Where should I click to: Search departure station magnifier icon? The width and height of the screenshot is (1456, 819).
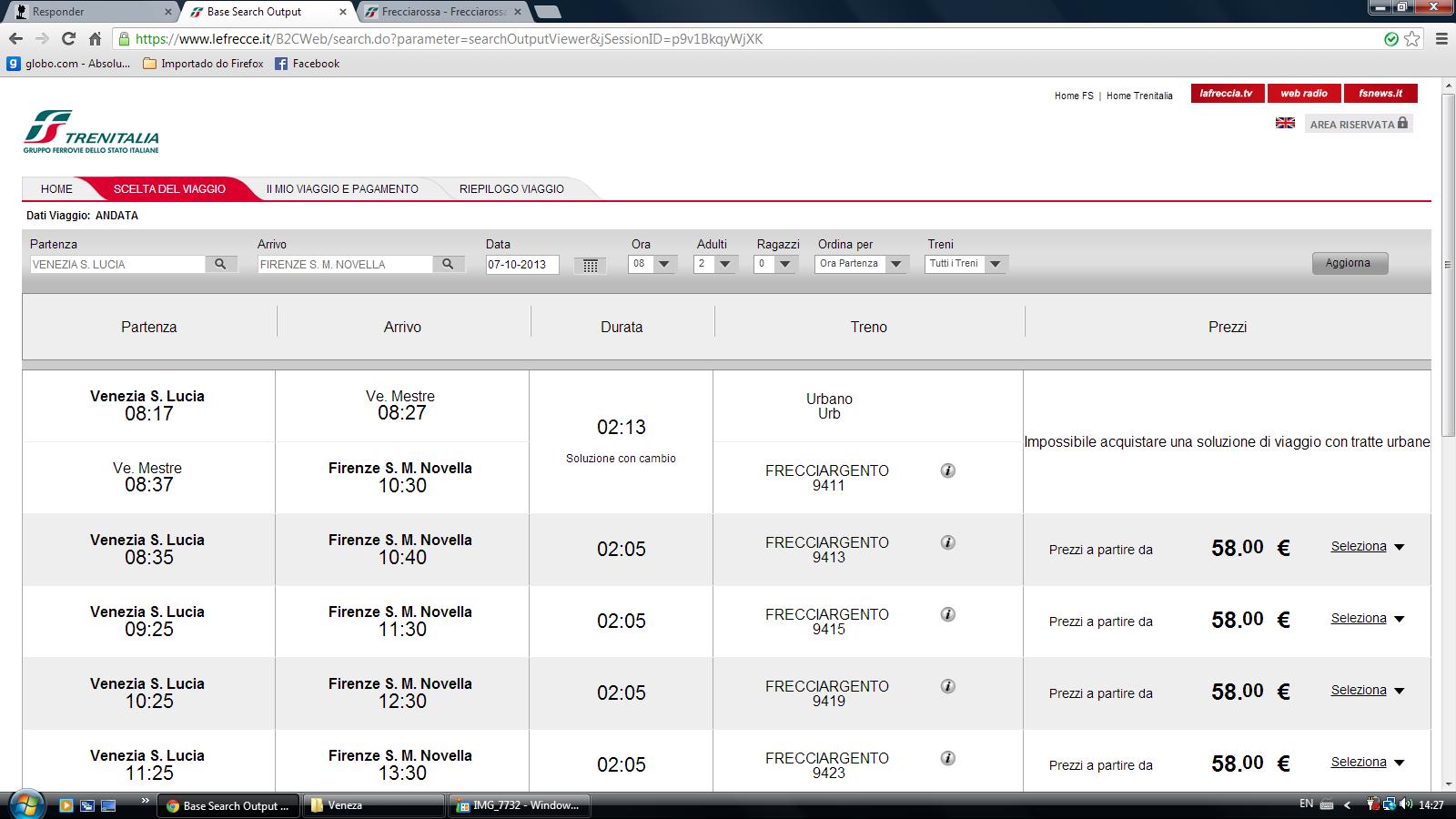click(220, 264)
